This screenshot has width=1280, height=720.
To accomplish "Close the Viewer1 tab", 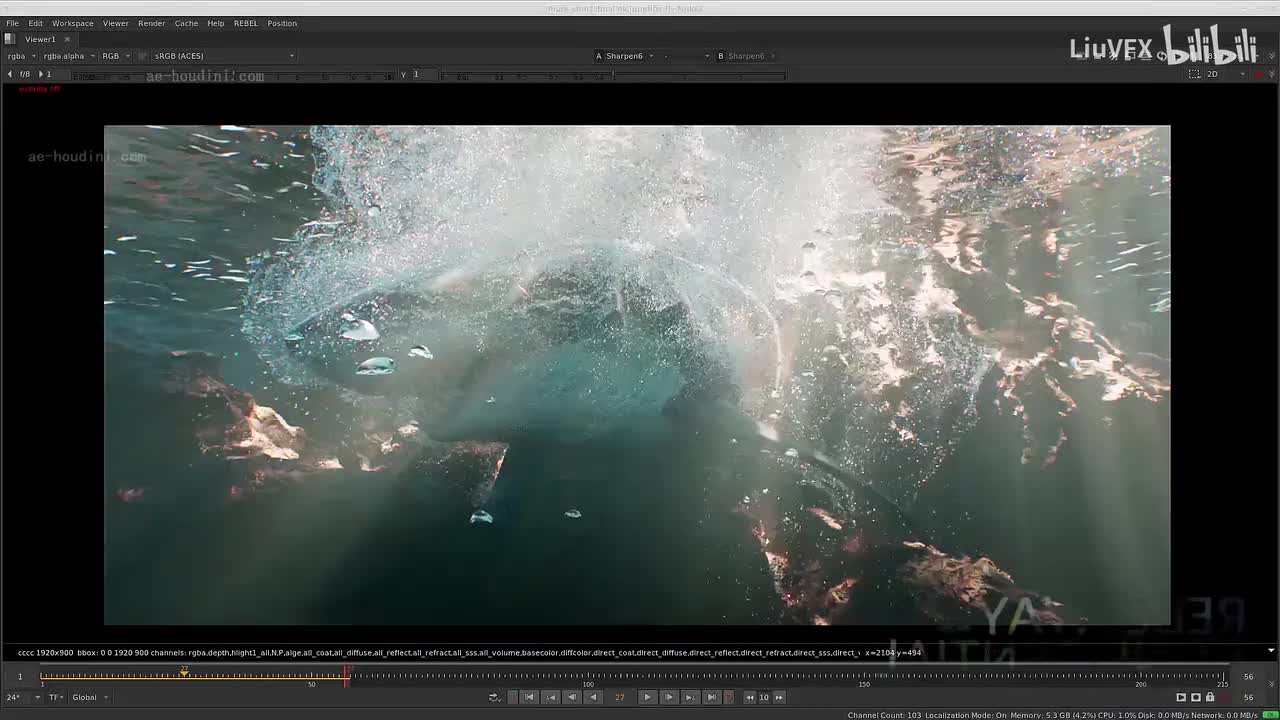I will pyautogui.click(x=67, y=39).
